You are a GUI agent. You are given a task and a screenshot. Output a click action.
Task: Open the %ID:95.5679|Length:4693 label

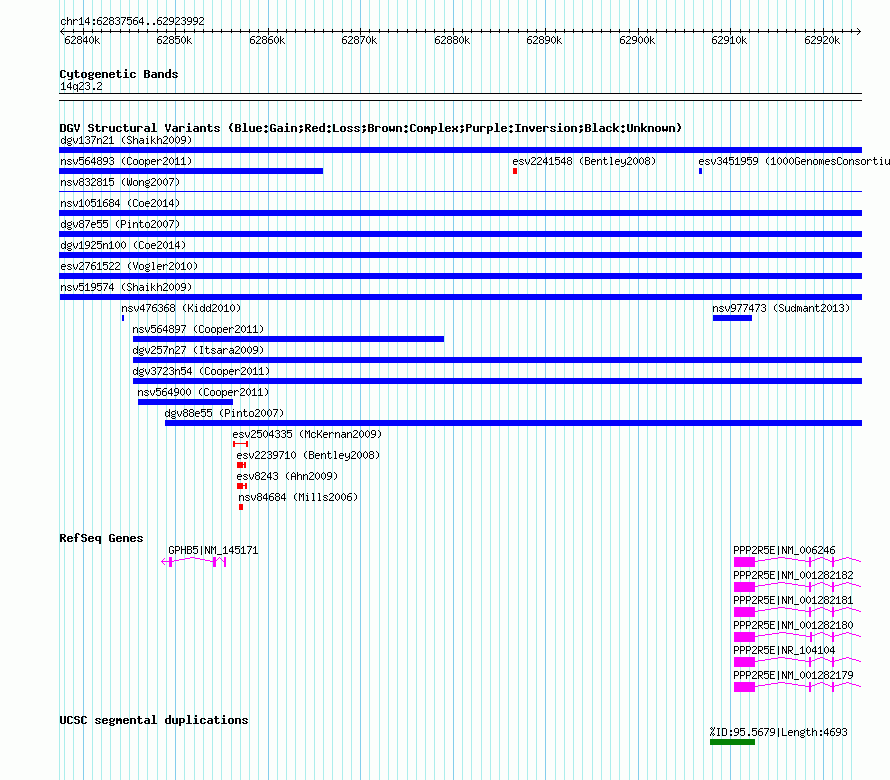[x=778, y=732]
